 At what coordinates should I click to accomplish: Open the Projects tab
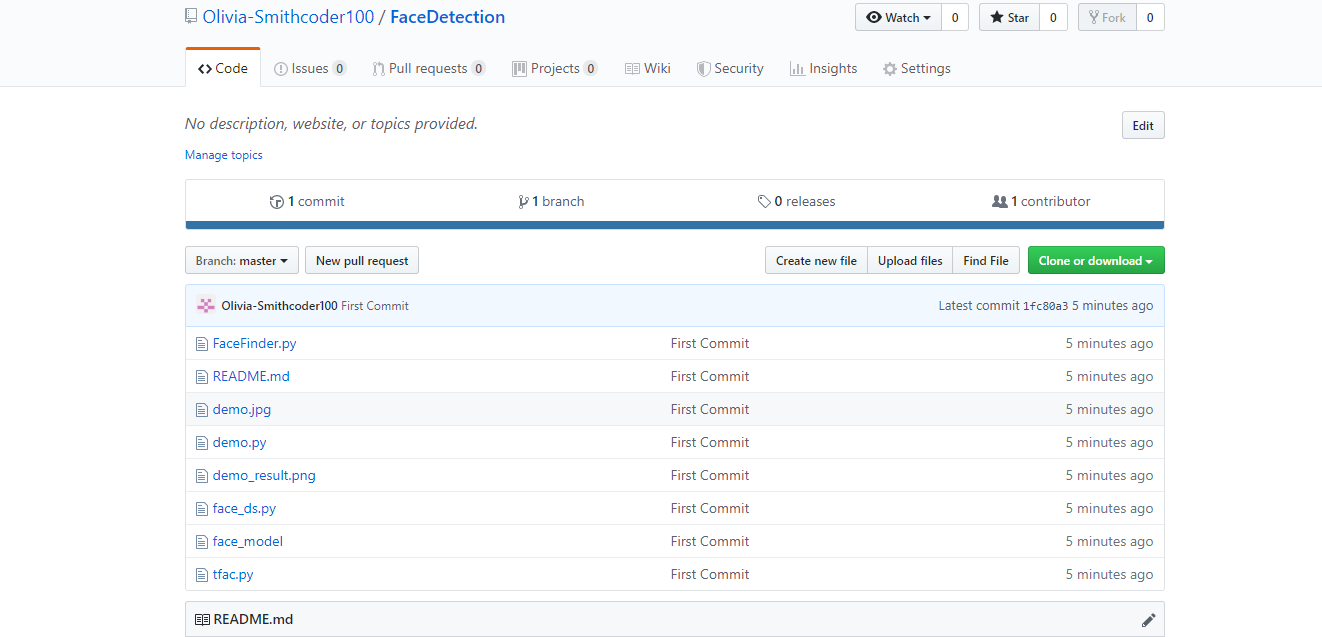point(555,68)
